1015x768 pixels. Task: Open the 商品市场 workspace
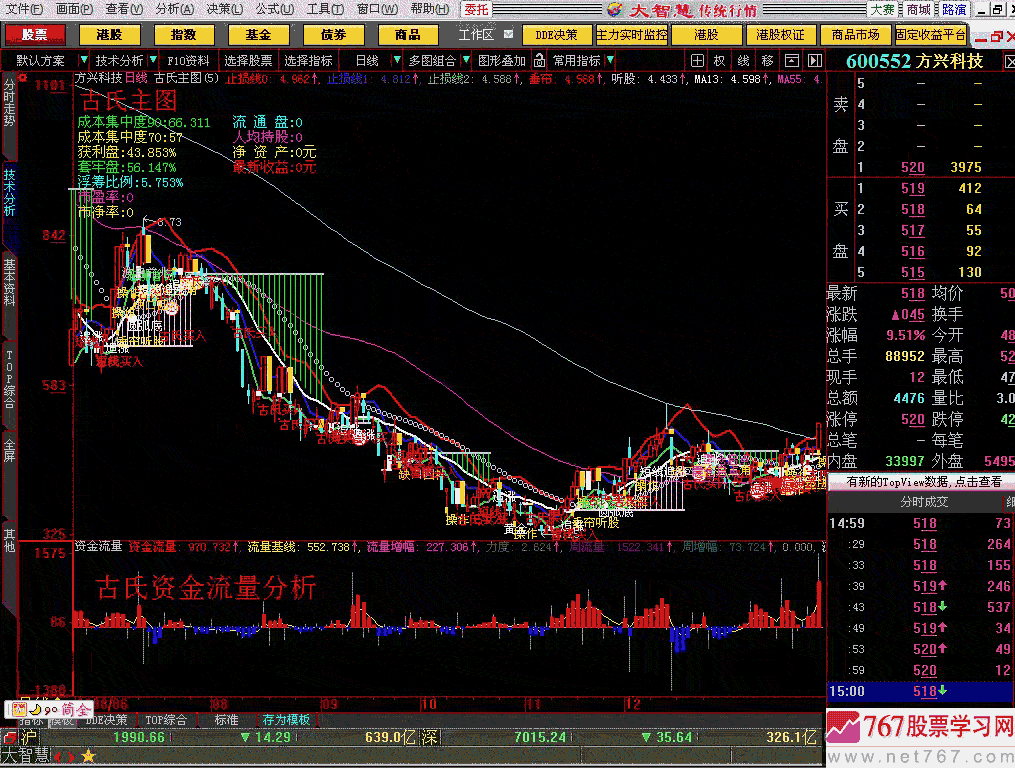click(x=855, y=34)
